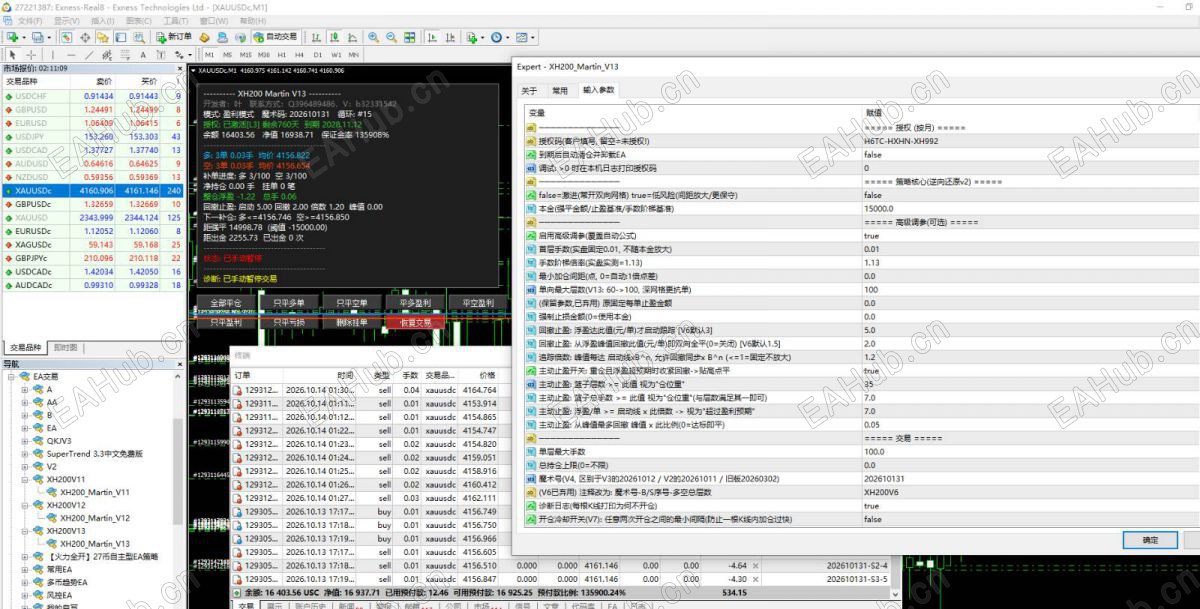The width and height of the screenshot is (1200, 609).
Task: Open the 文件(F) menu
Action: click(x=30, y=20)
